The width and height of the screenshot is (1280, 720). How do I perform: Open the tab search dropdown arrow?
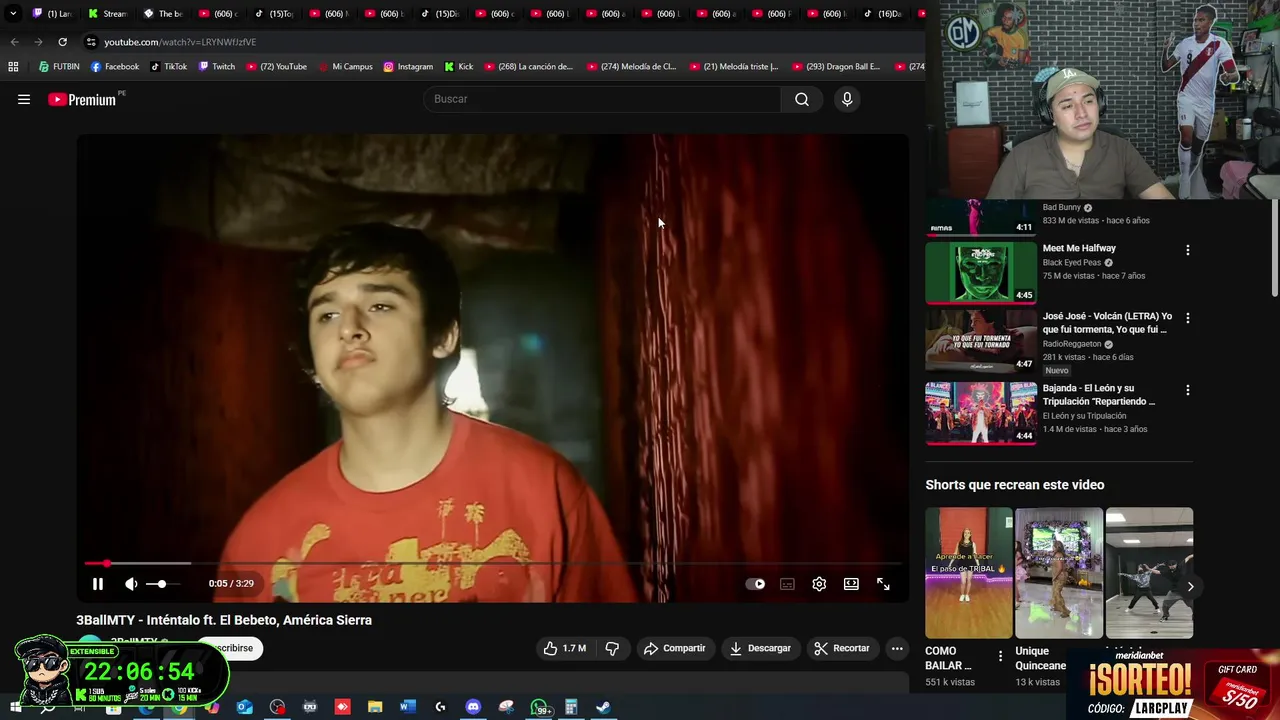13,14
